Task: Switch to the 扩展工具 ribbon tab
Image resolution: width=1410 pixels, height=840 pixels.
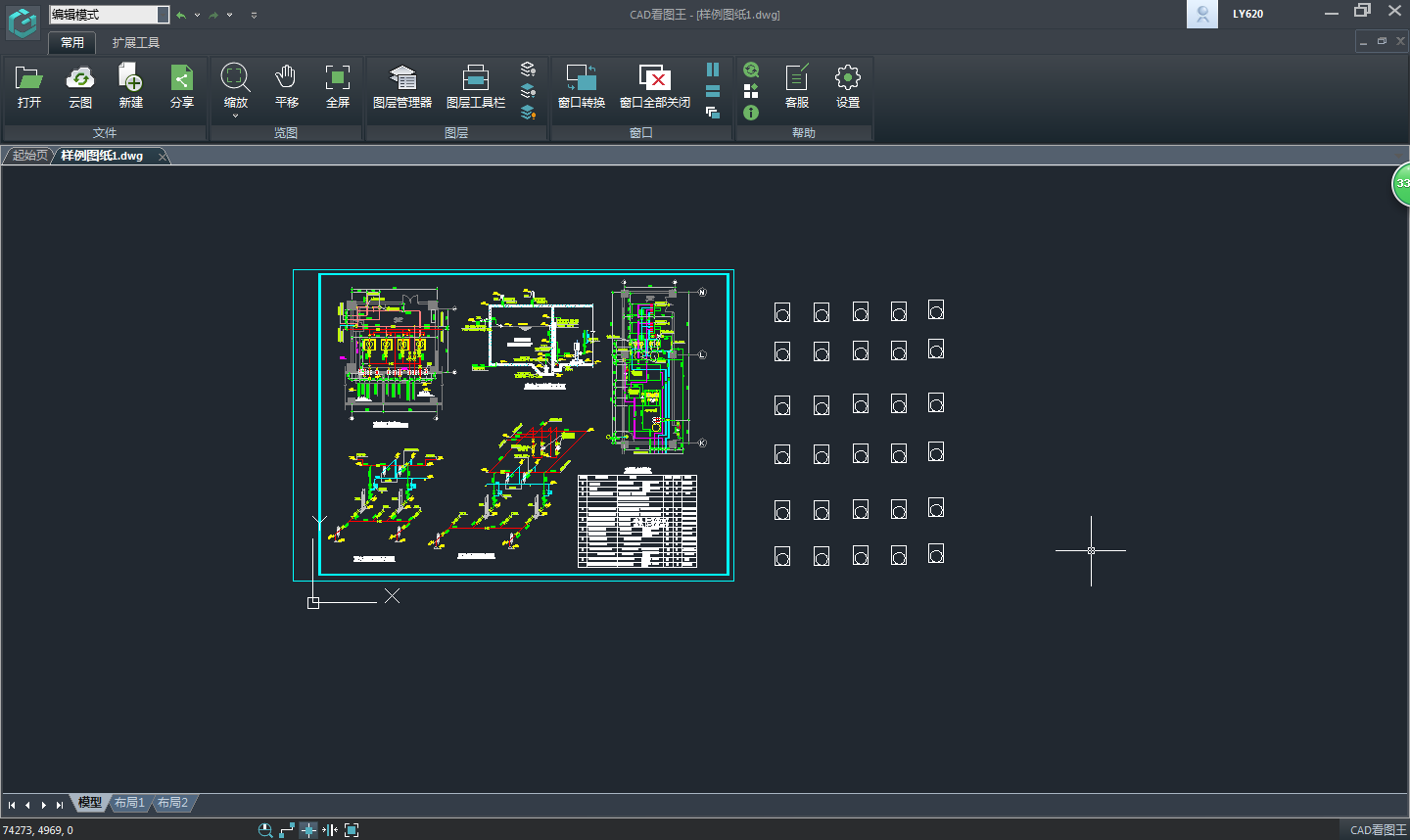Action: [x=135, y=43]
